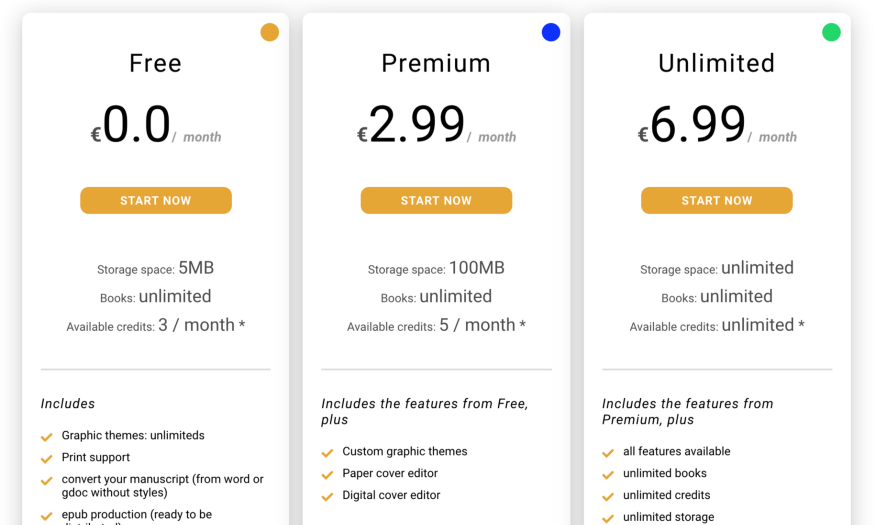Select the Free plan title

pyautogui.click(x=156, y=63)
